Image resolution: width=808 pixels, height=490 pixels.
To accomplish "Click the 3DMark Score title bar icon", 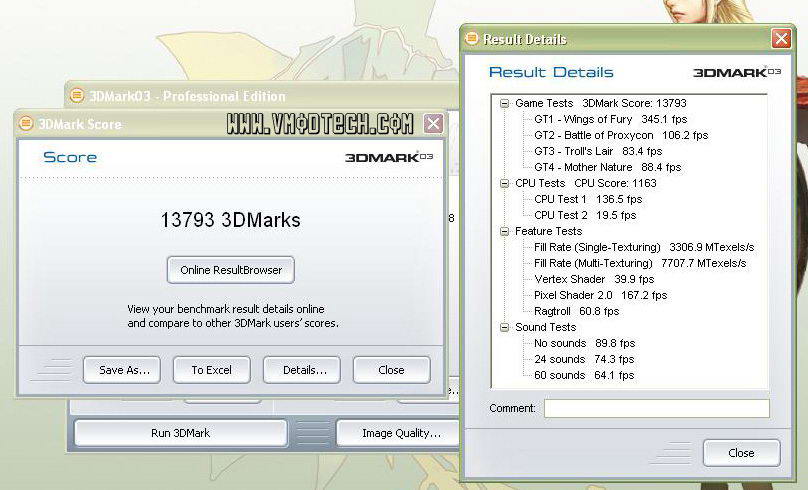I will pos(26,124).
